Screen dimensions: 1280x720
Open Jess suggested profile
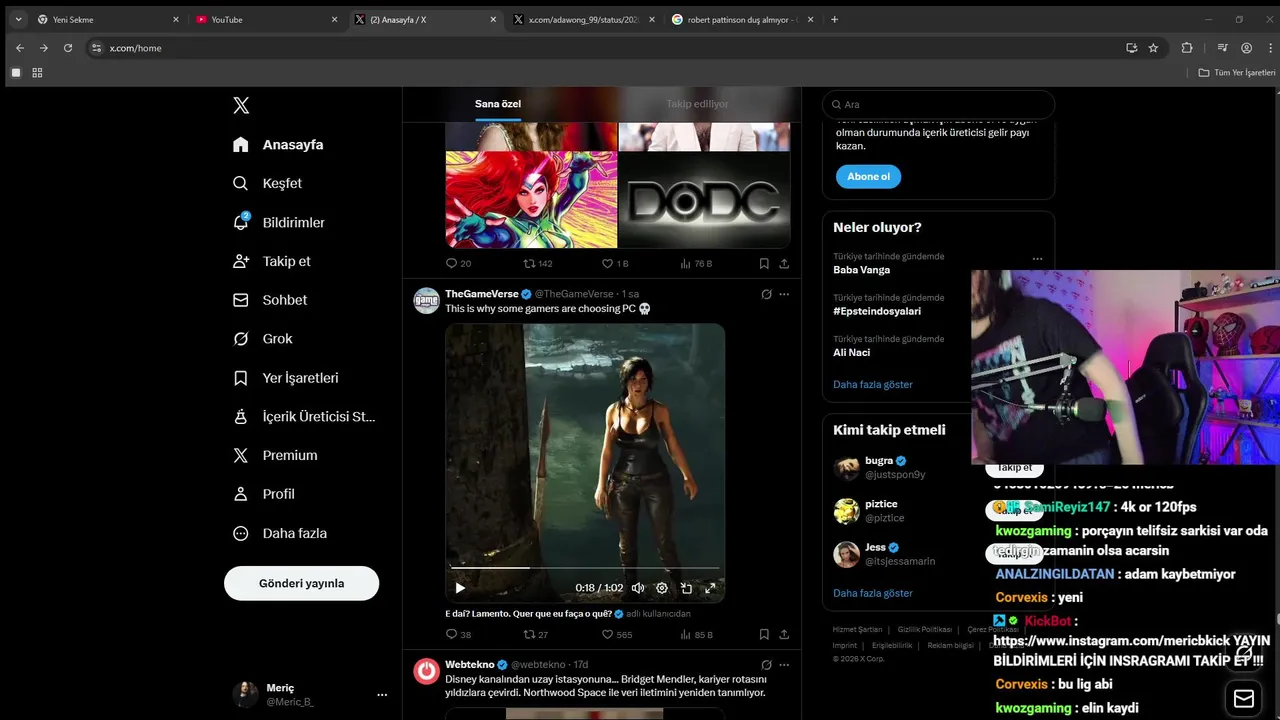click(x=875, y=548)
